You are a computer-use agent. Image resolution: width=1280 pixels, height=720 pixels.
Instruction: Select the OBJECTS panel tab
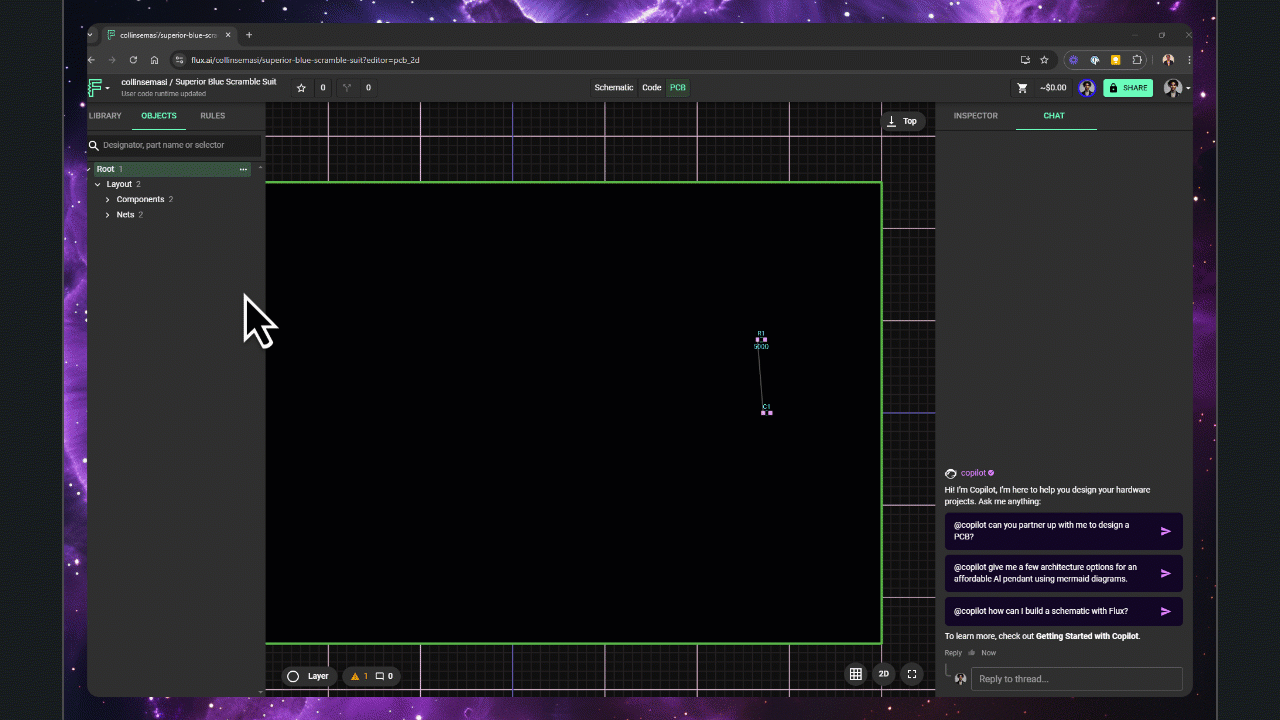tap(159, 116)
